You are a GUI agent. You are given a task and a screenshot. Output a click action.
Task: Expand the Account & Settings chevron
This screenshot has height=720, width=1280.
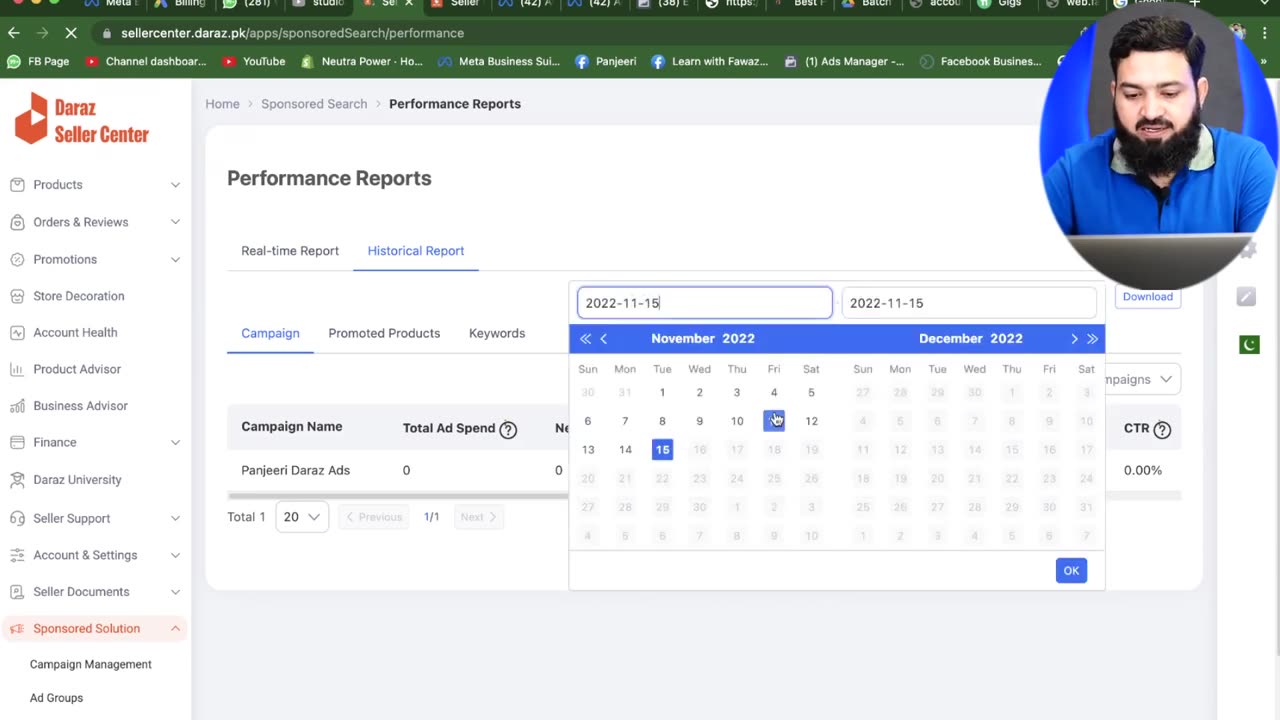point(175,555)
